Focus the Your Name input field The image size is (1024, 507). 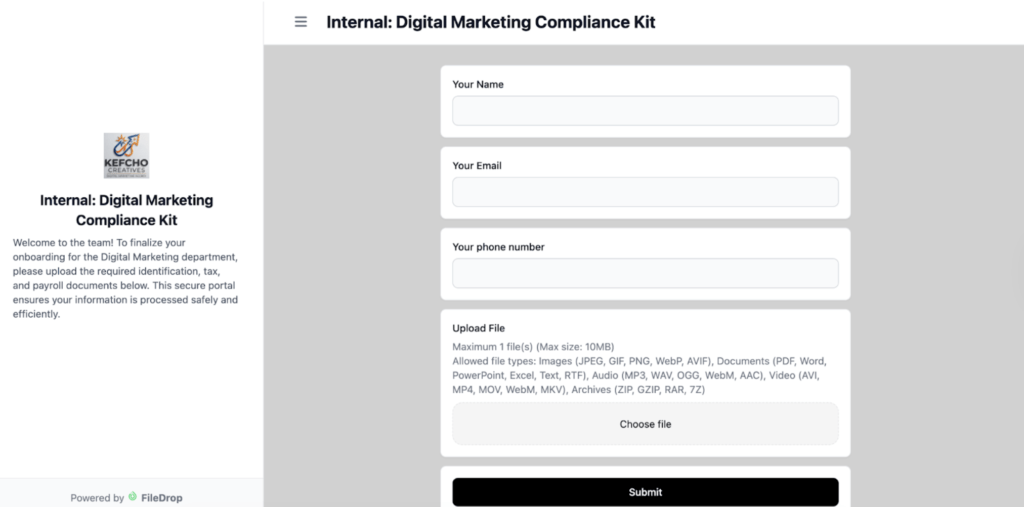[x=645, y=110]
